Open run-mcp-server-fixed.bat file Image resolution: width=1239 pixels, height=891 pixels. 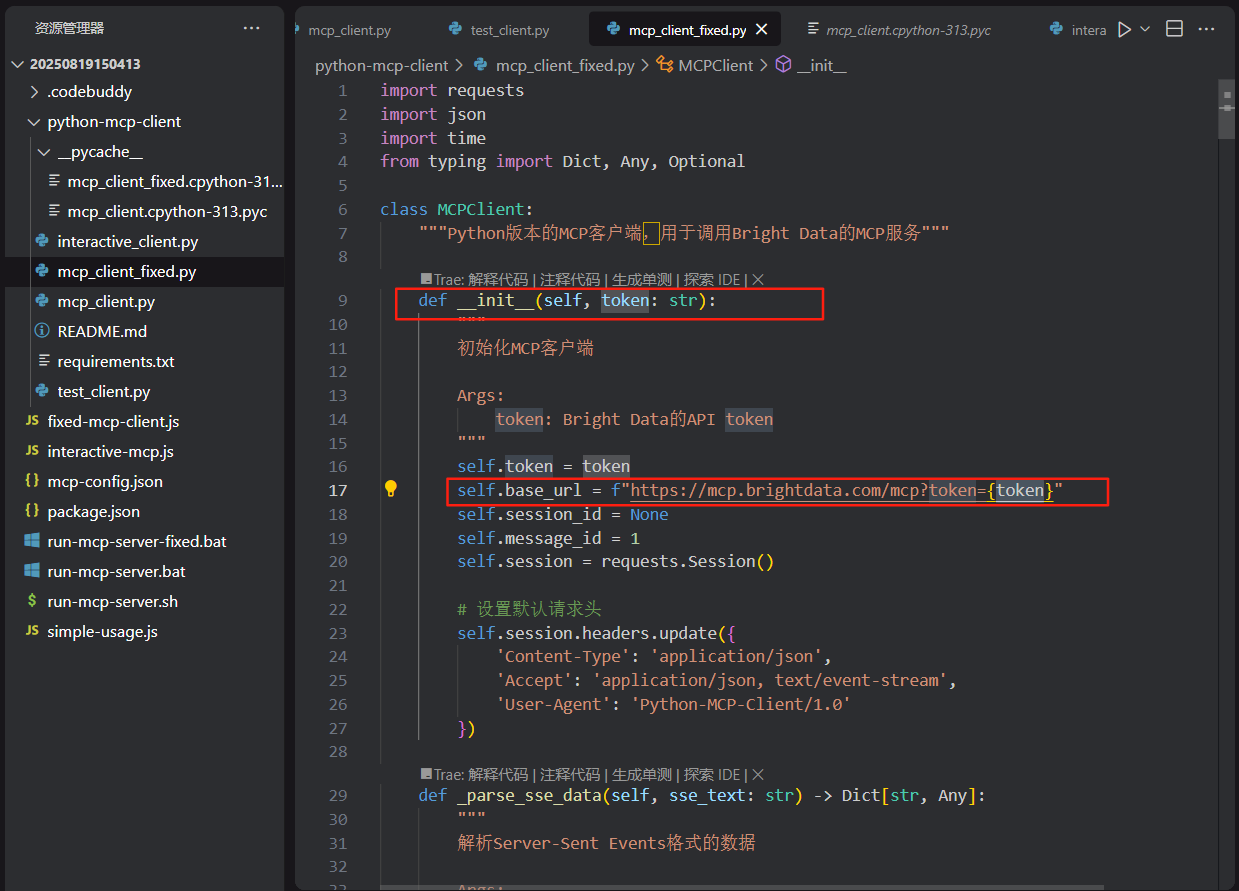(x=137, y=542)
